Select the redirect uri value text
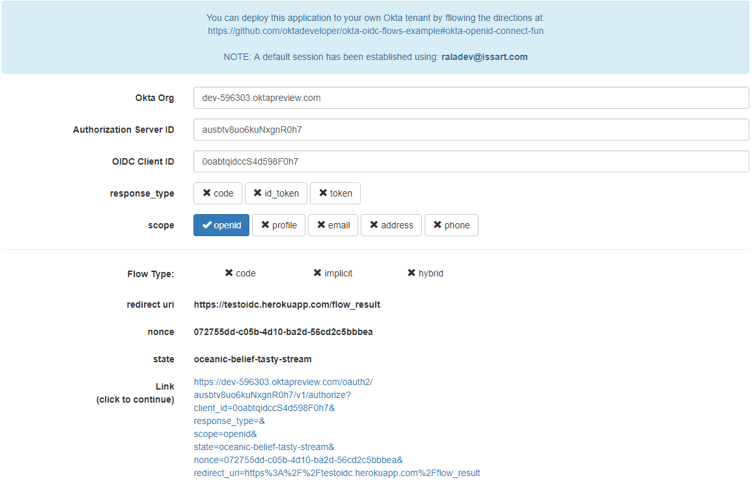This screenshot has height=486, width=754. [287, 305]
